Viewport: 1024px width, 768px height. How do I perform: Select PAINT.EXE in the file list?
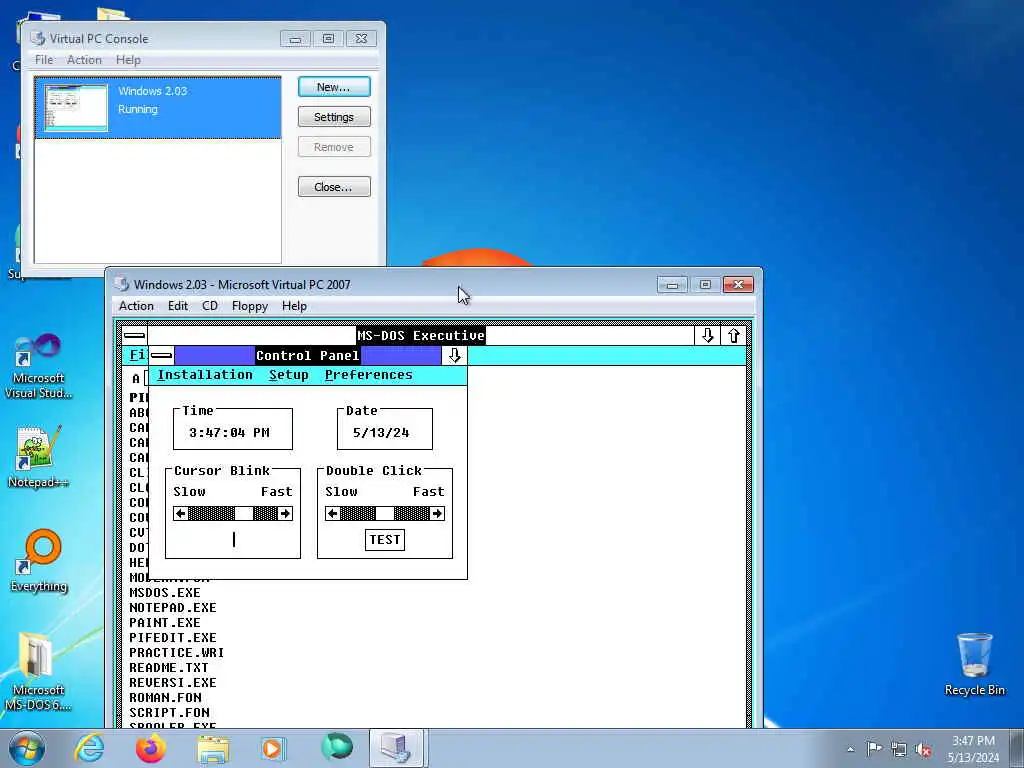click(x=165, y=622)
